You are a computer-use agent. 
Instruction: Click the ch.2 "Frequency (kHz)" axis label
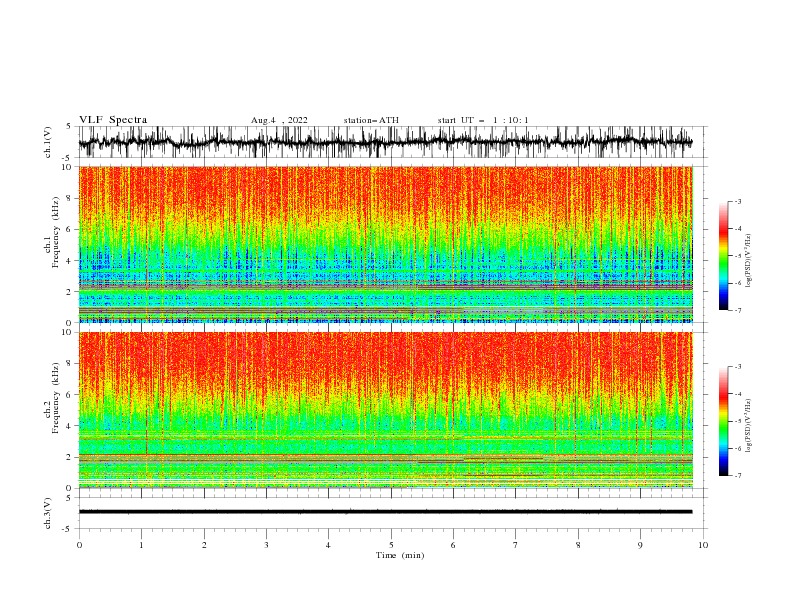coord(56,398)
